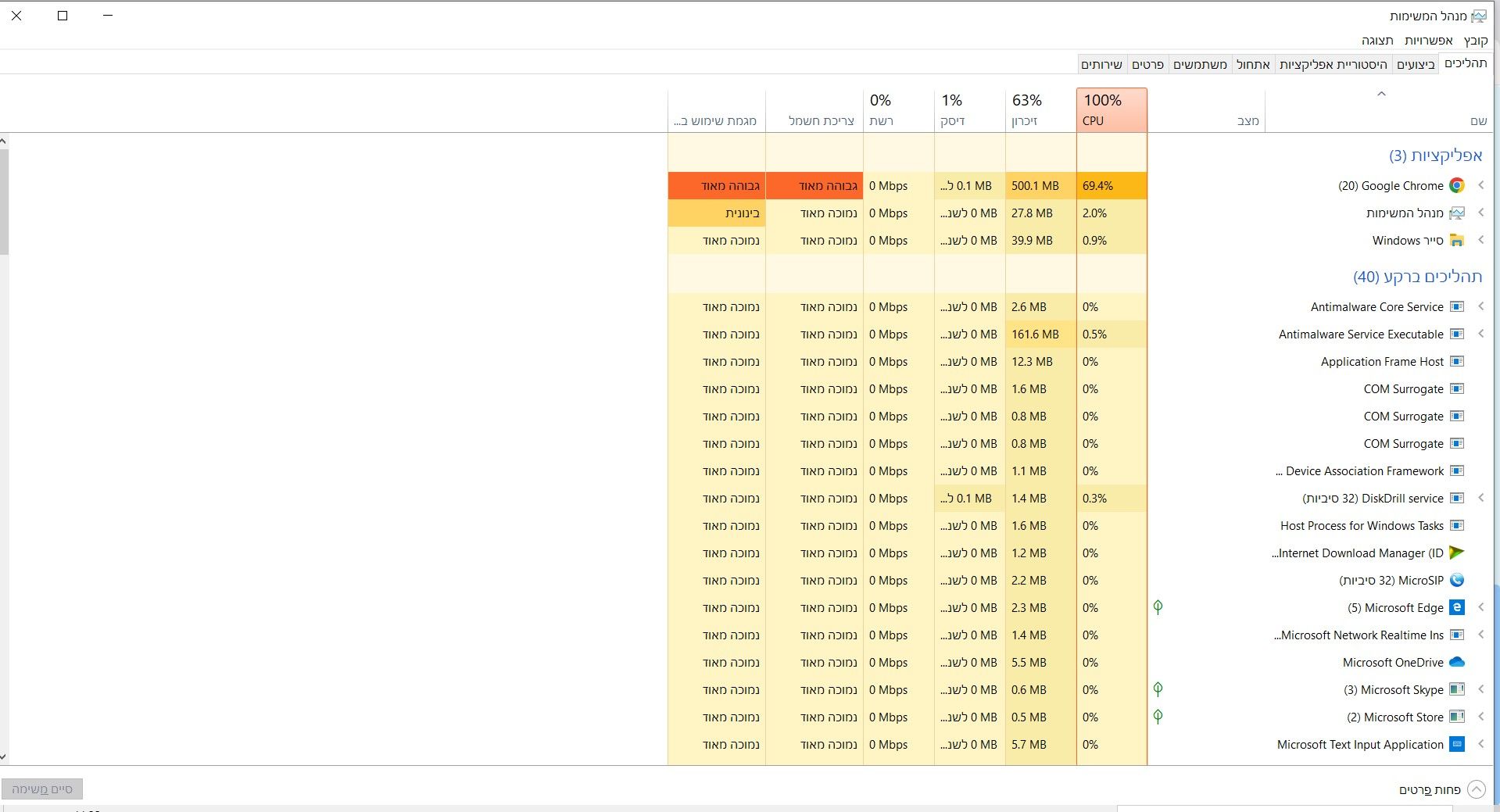
Task: Click the Microsoft Store process icon
Action: click(x=1456, y=717)
